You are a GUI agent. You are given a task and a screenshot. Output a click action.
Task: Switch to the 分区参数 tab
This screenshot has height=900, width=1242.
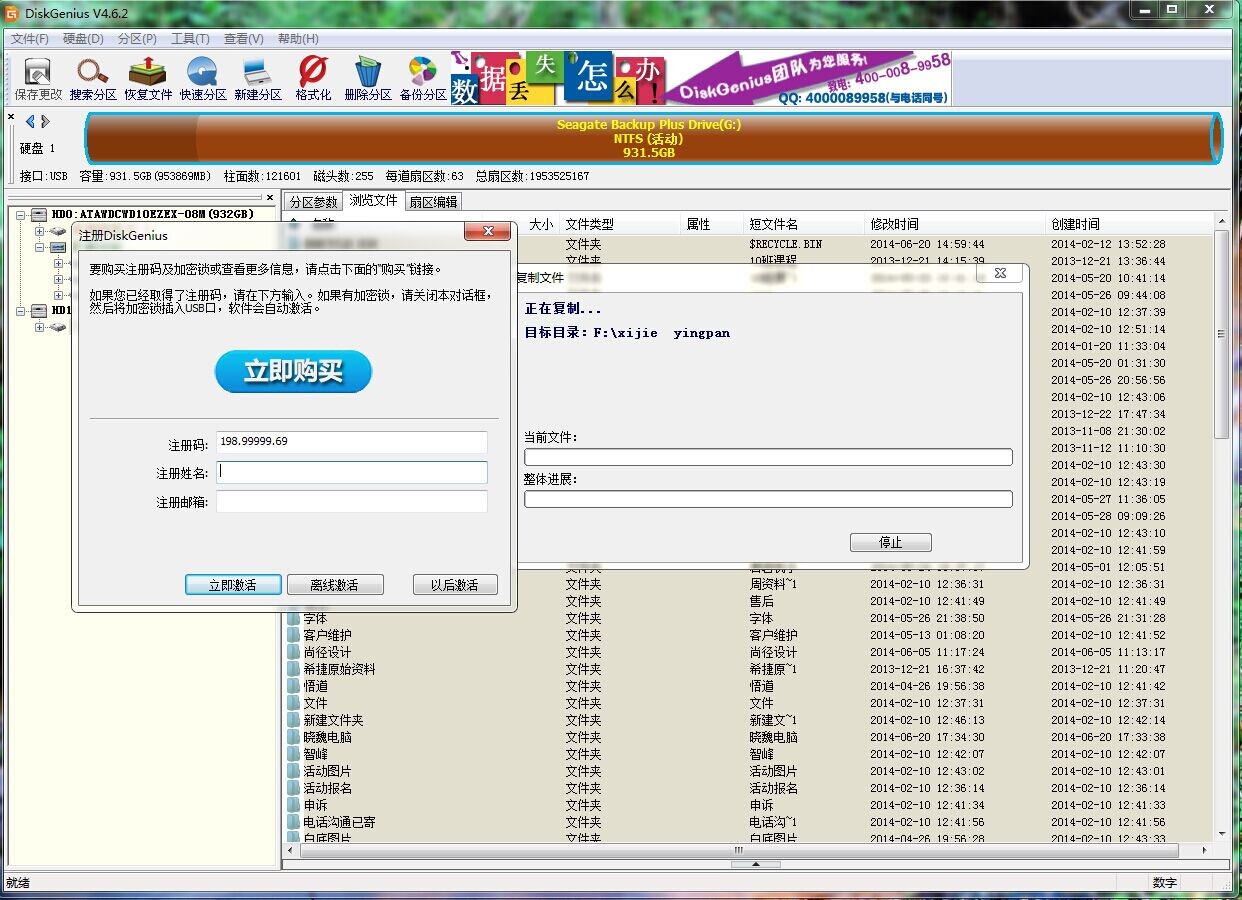coord(313,202)
